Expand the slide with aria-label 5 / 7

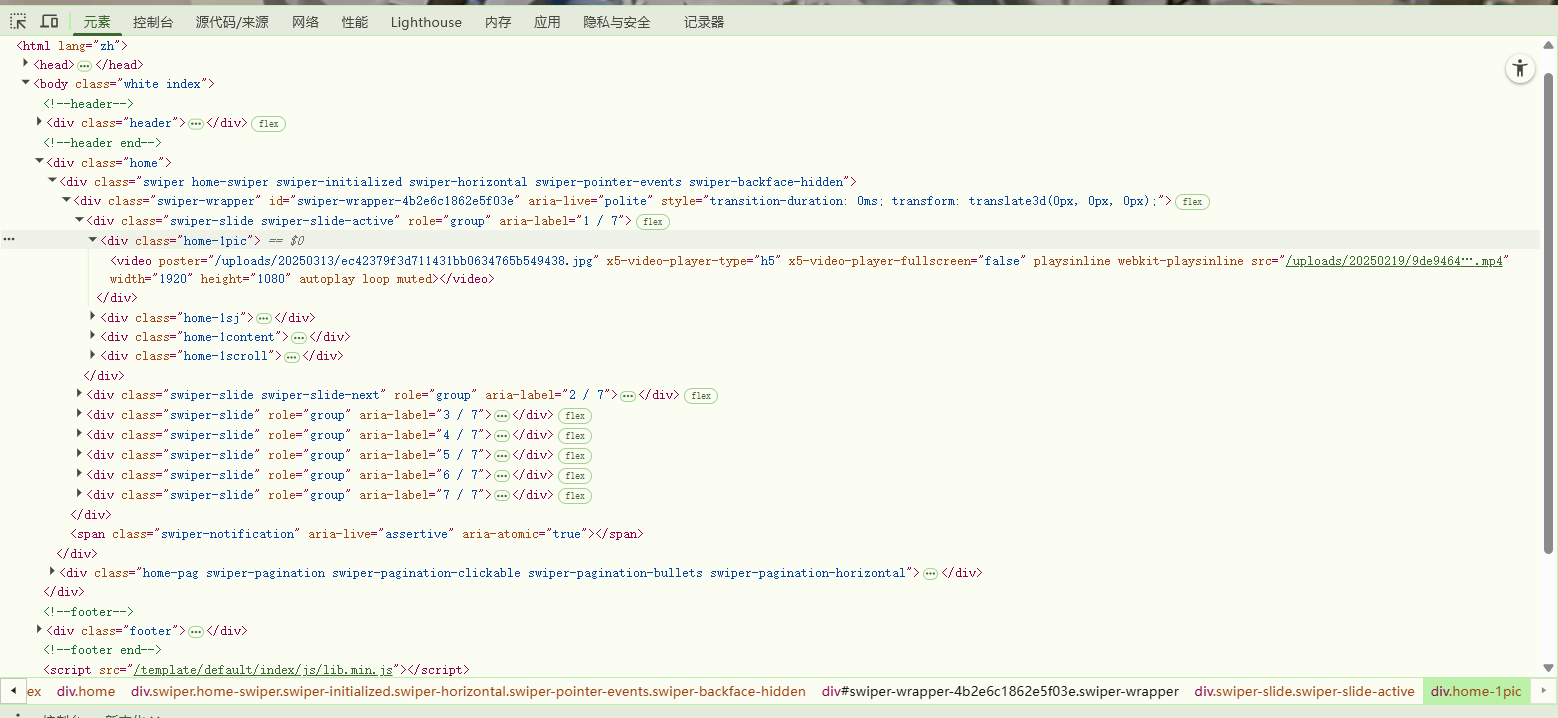79,454
